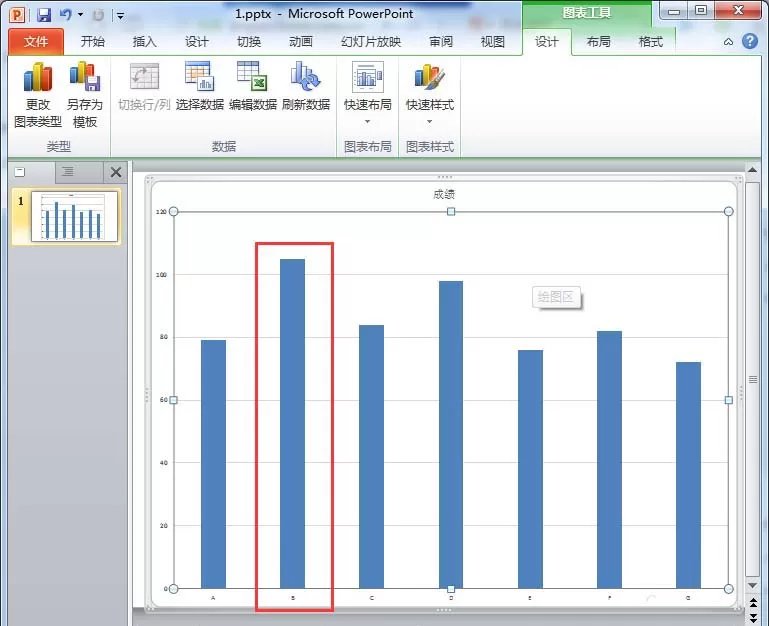Select the bar for category G

click(688, 475)
